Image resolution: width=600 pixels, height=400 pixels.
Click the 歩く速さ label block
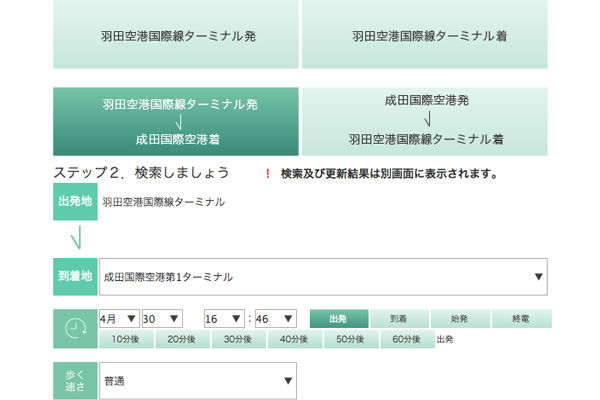pyautogui.click(x=75, y=381)
